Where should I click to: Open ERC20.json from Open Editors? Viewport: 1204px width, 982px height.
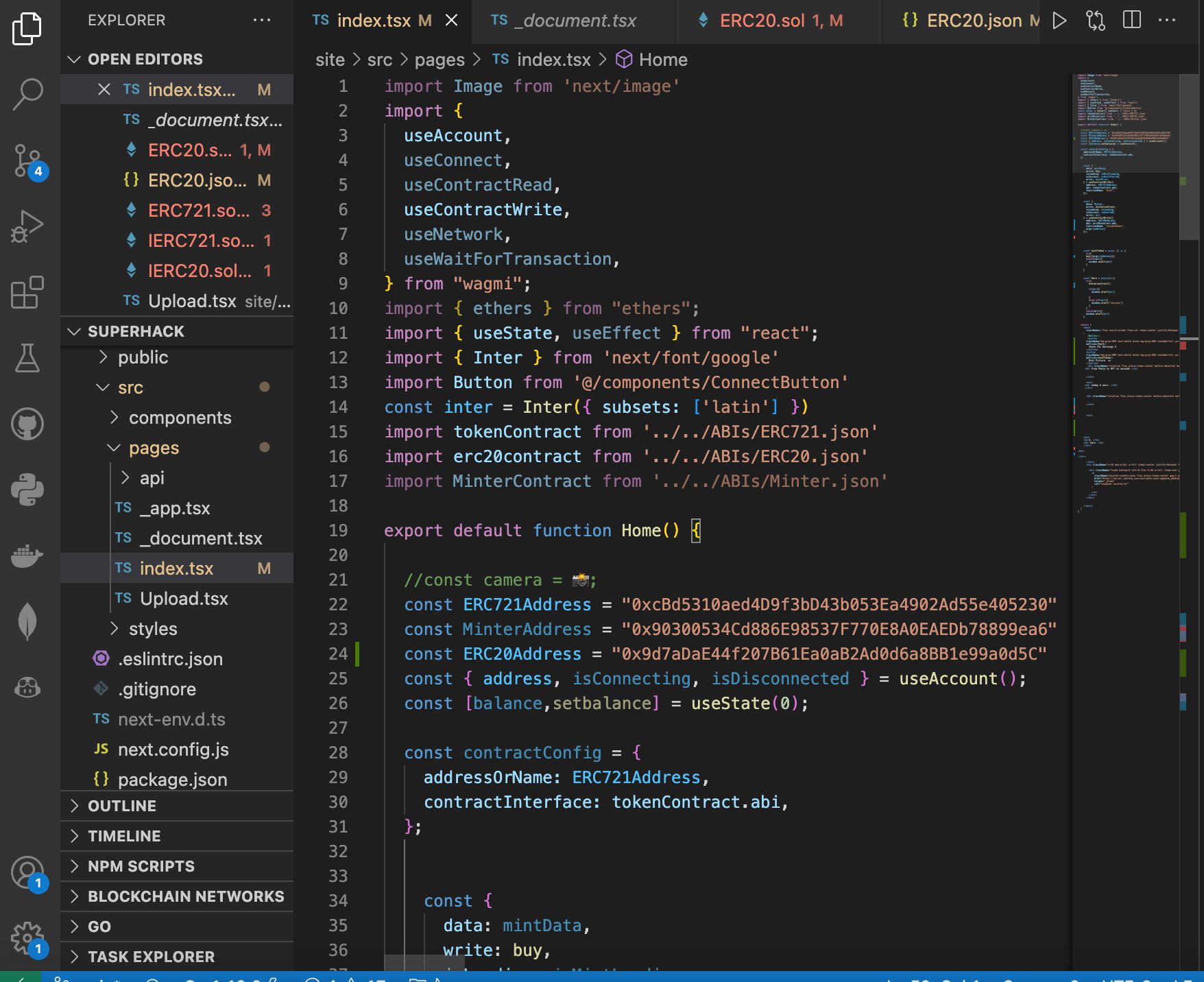click(177, 180)
